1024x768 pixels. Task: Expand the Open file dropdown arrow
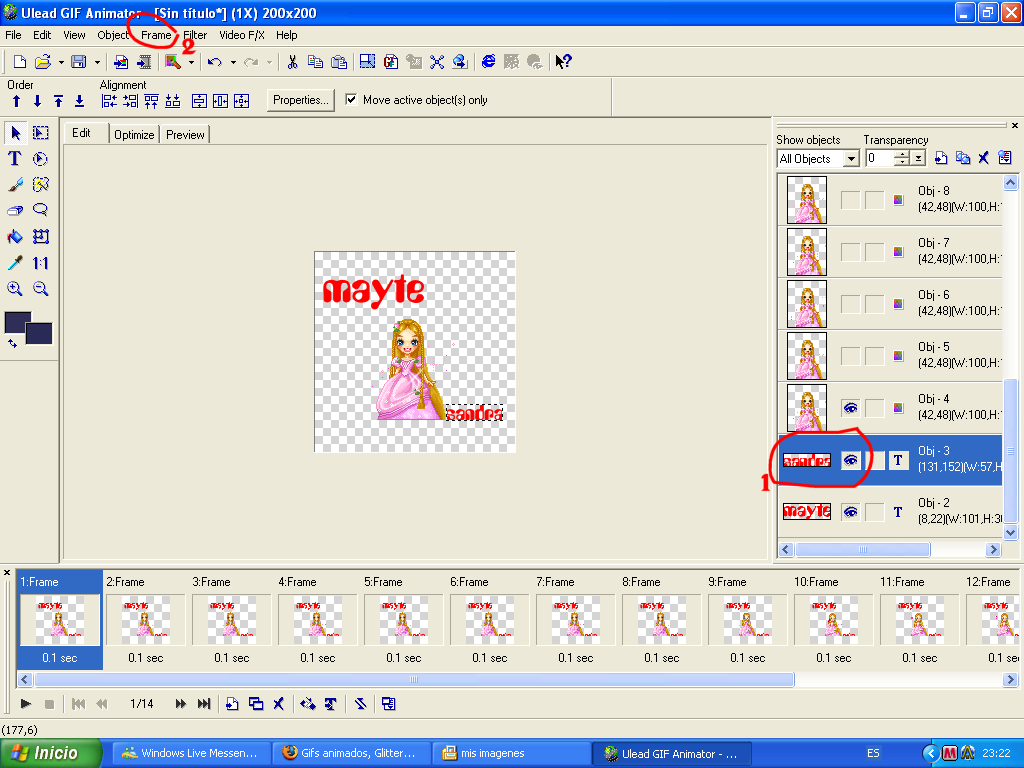coord(61,63)
